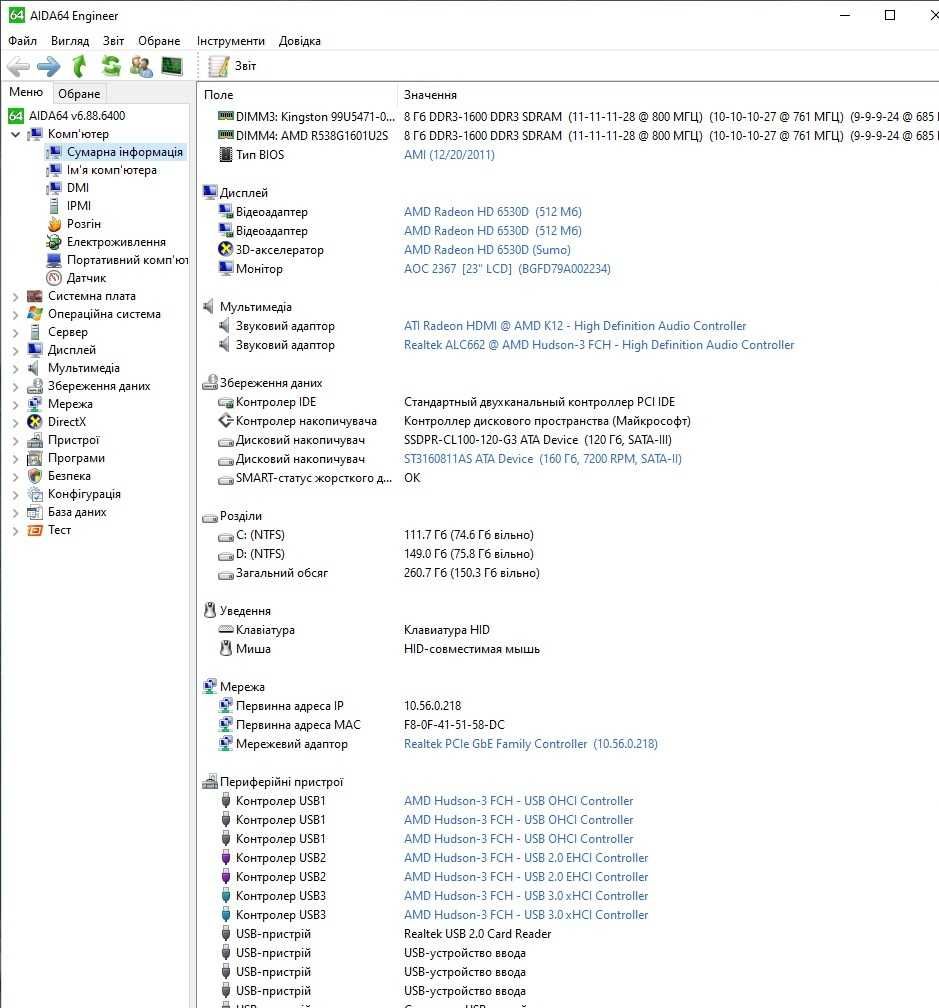The height and width of the screenshot is (1008, 939).
Task: Click the green monitor toolbar icon
Action: [x=172, y=66]
